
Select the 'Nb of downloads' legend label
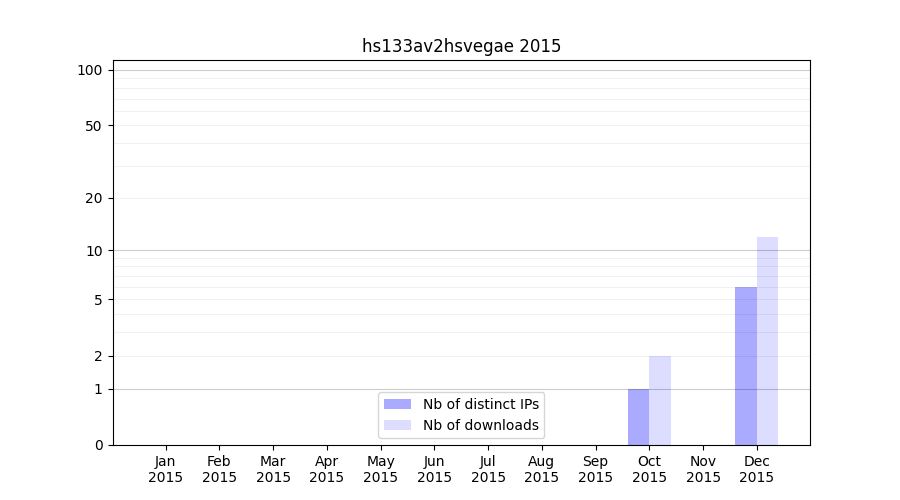click(481, 425)
